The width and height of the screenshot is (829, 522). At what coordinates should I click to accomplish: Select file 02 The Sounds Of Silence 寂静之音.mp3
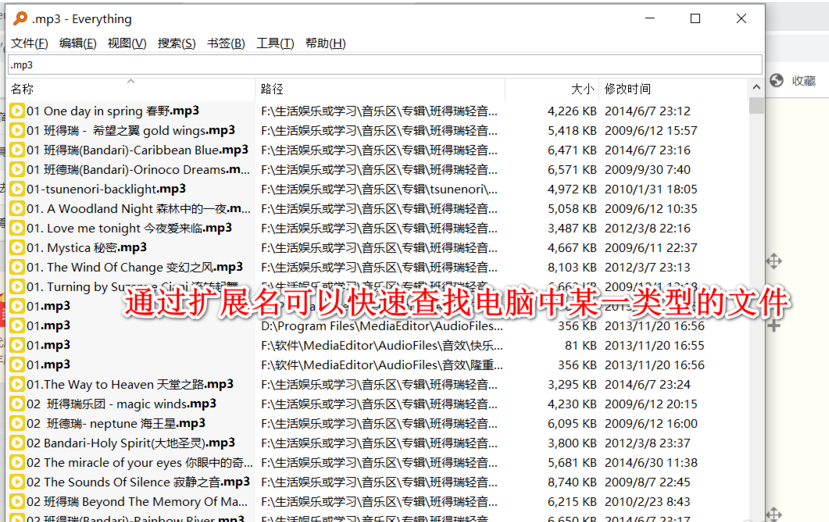139,482
